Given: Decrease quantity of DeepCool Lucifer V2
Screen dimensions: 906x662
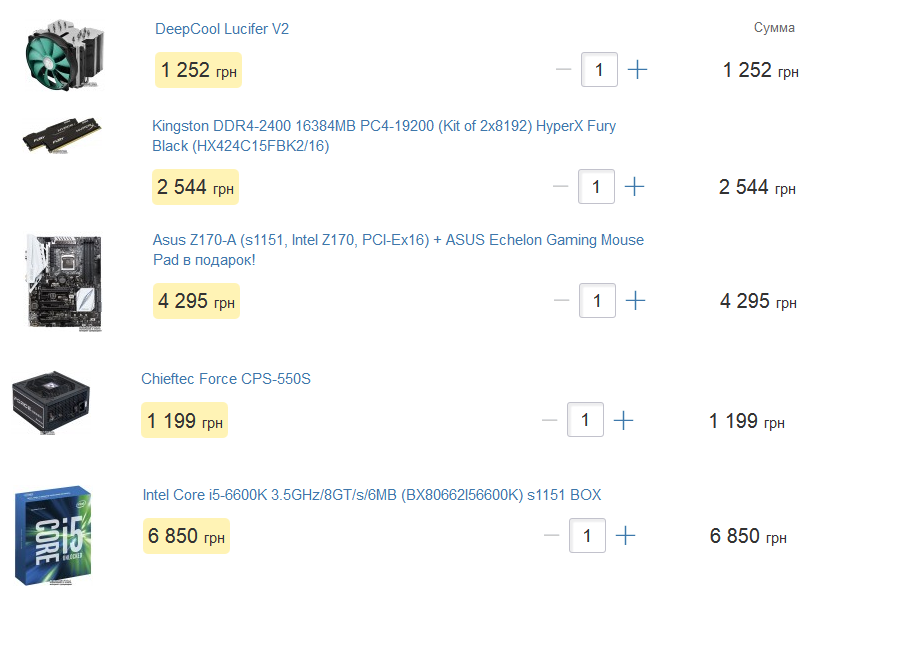Looking at the screenshot, I should click(x=563, y=70).
